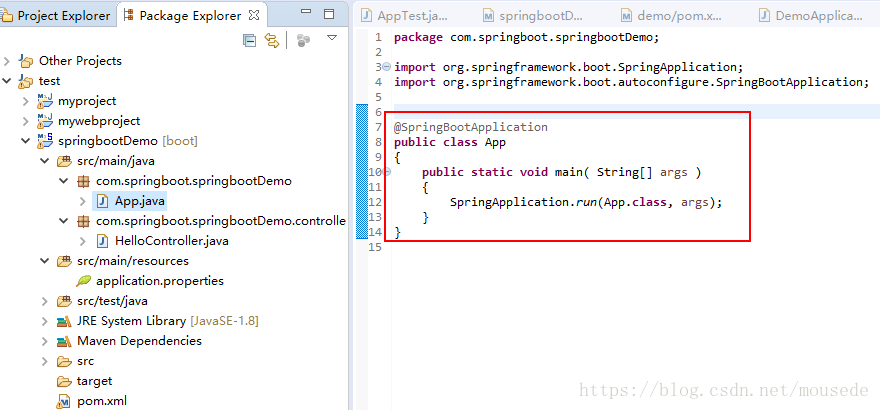Screen dimensions: 880x410
Task: Expand HelloController.java node arrow
Action: tap(83, 241)
